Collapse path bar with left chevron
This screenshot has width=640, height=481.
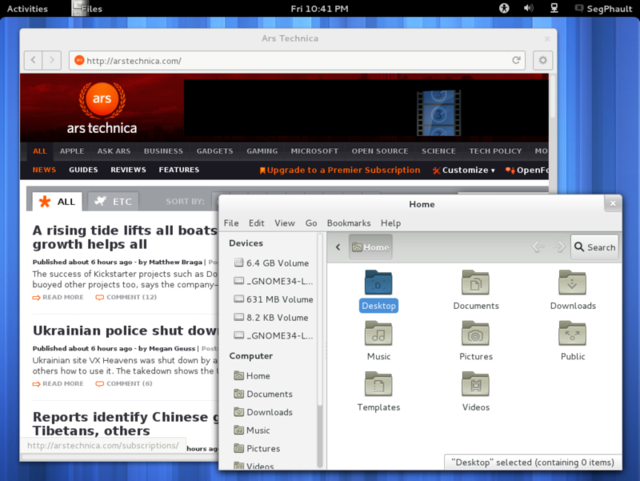coord(338,247)
